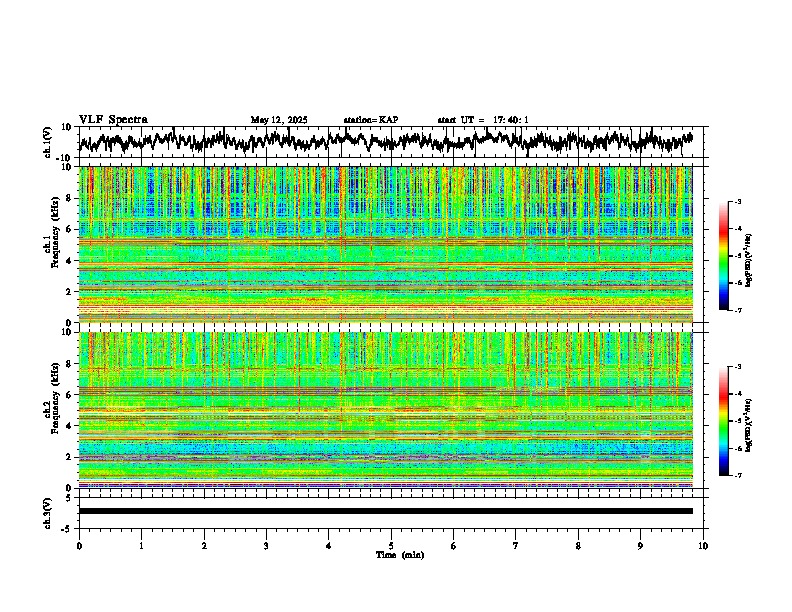The height and width of the screenshot is (612, 792).
Task: Click time axis tick label "2"
Action: (204, 546)
